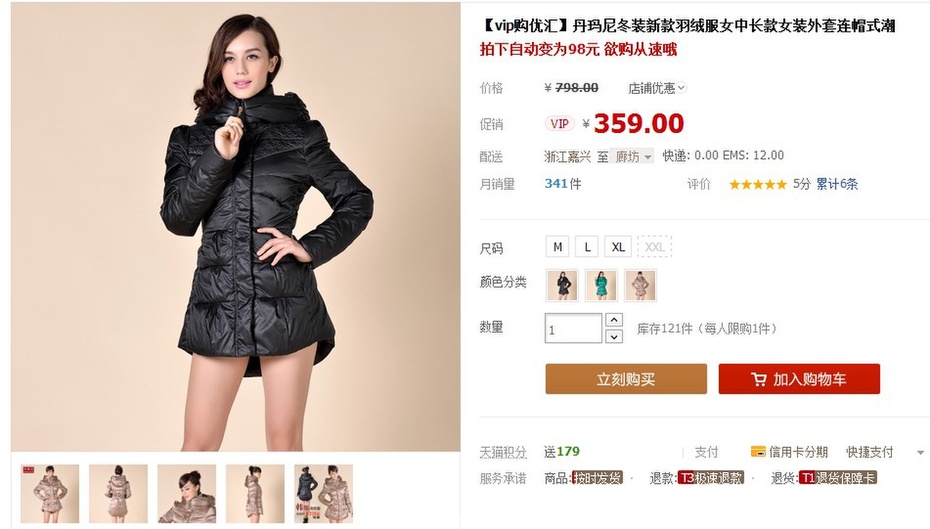Viewport: 930px width, 529px height.
Task: Click the VIP promotion badge
Action: pos(559,123)
